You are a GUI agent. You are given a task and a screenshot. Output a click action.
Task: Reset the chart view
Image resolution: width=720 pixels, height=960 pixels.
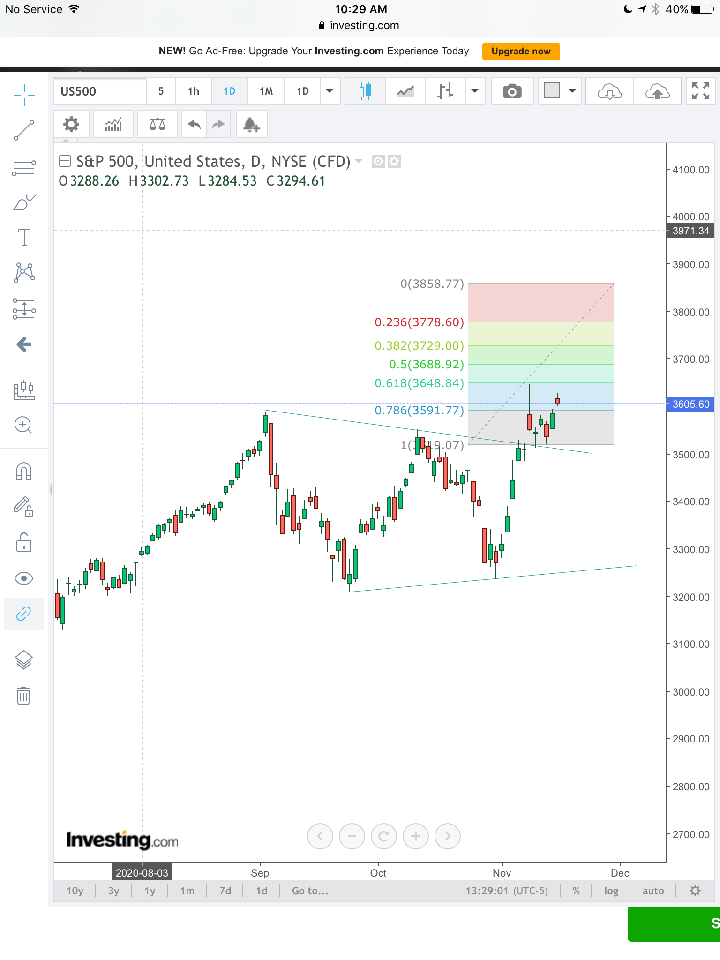[x=384, y=836]
